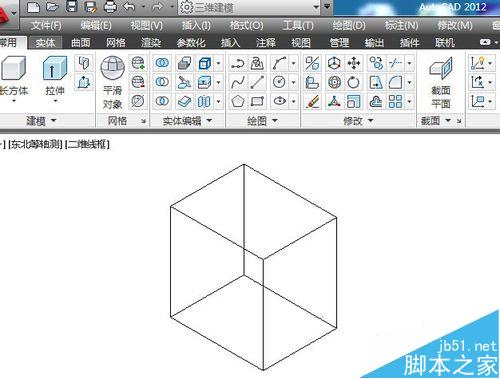Click the 平滑对象 smooth object tool
Image resolution: width=500 pixels, height=379 pixels.
(x=112, y=83)
